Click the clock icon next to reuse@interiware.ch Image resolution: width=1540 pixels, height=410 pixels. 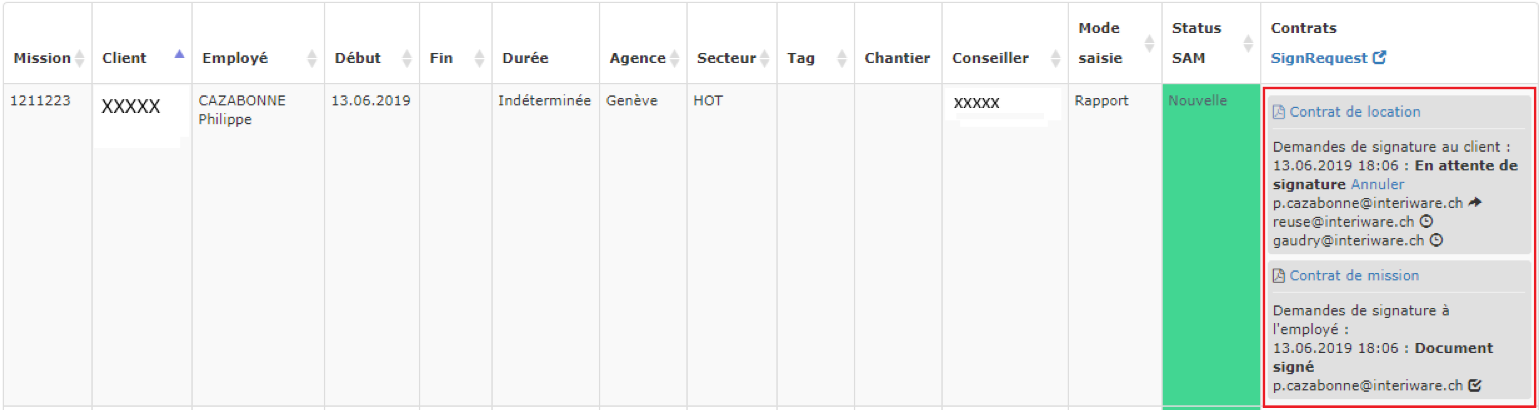click(x=1426, y=222)
